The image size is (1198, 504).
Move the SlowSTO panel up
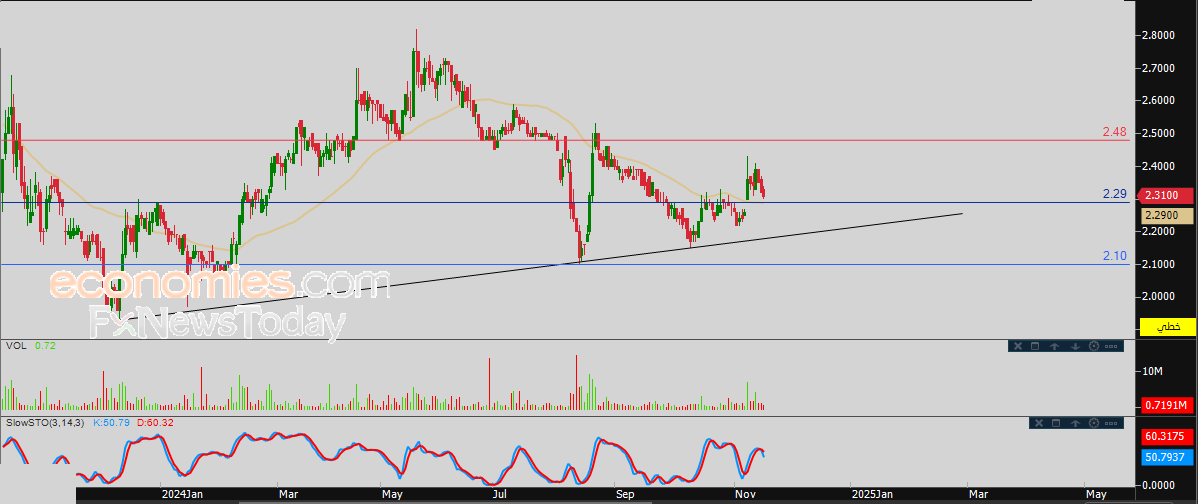coord(1075,423)
